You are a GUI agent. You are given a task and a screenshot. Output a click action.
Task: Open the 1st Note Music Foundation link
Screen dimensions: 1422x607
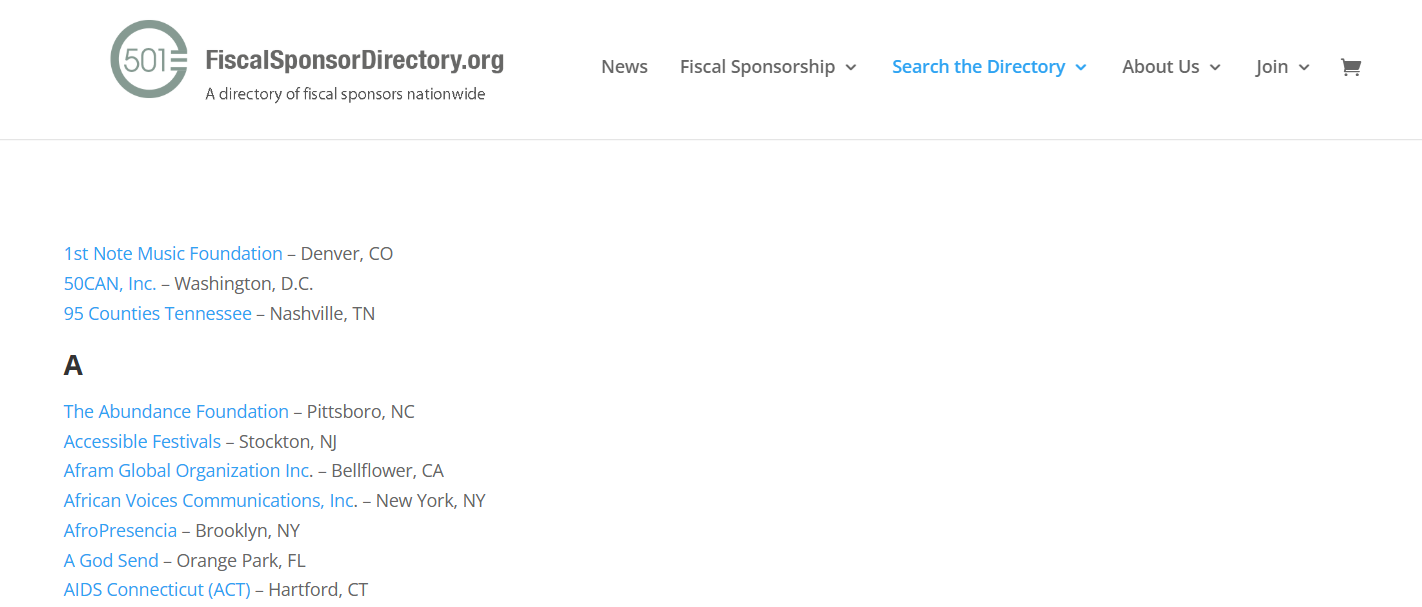(172, 253)
